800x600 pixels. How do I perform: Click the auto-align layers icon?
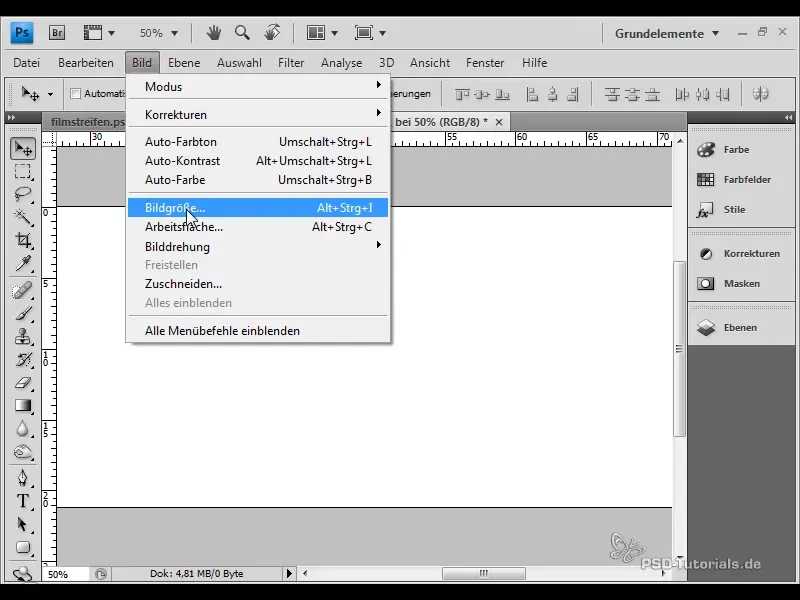point(760,94)
